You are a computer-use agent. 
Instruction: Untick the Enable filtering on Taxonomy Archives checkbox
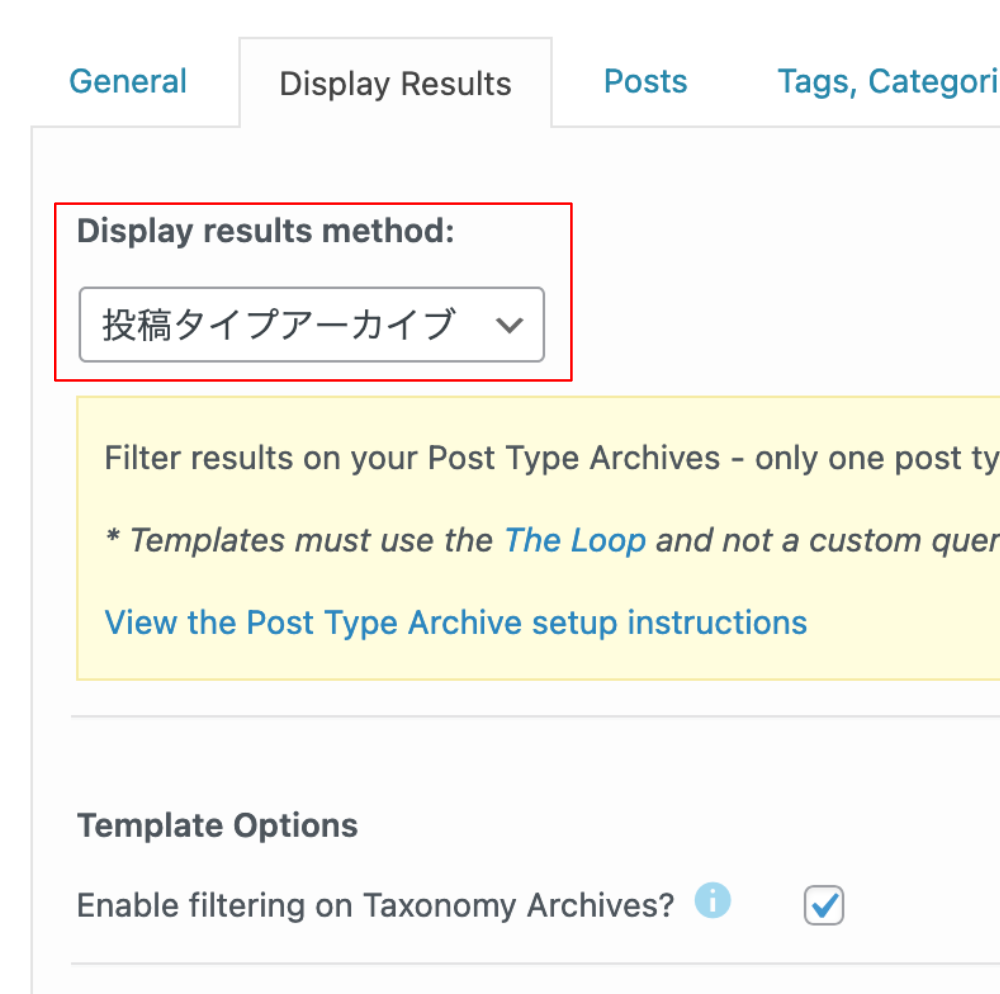coord(824,906)
